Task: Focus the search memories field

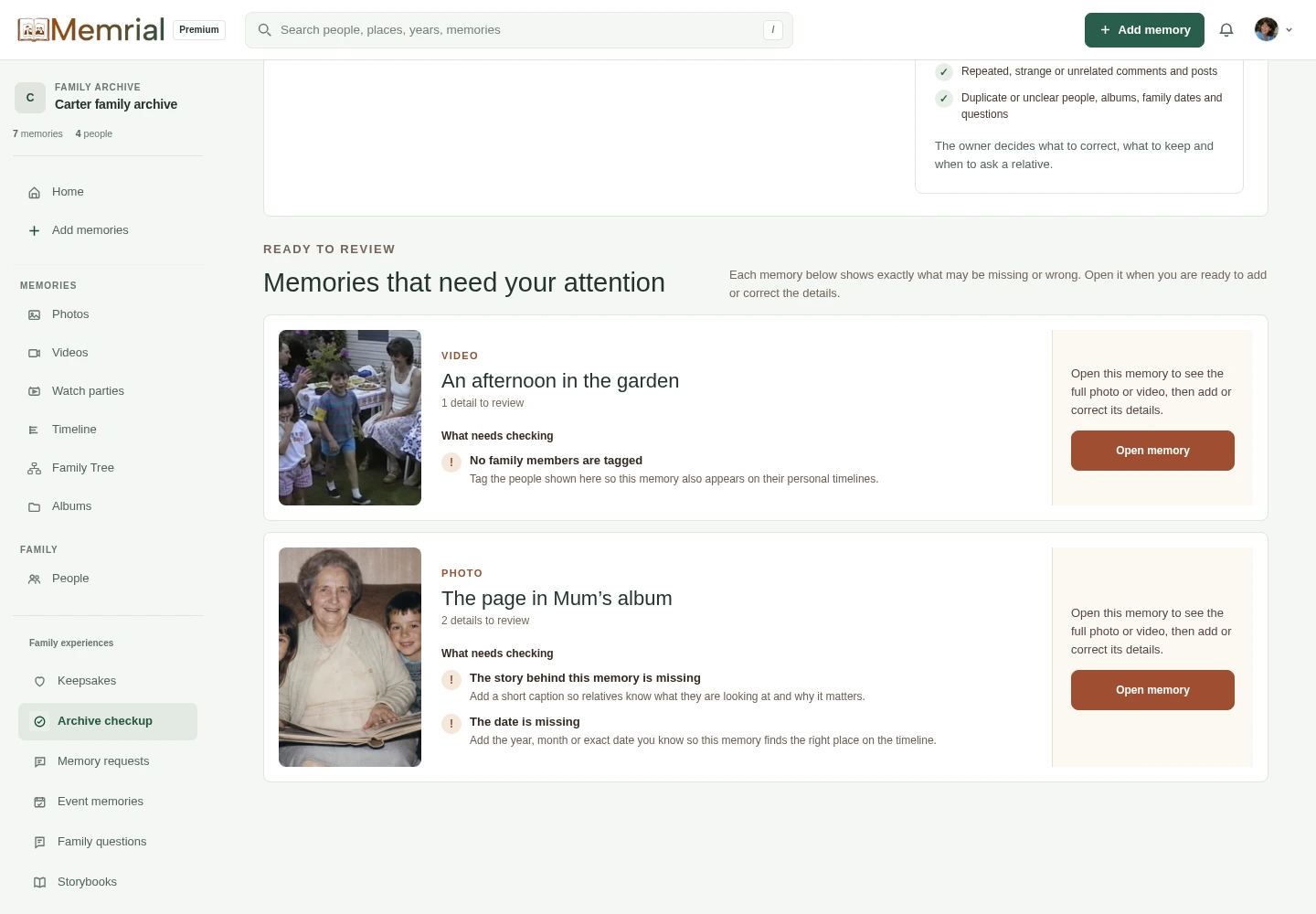Action: (x=519, y=30)
